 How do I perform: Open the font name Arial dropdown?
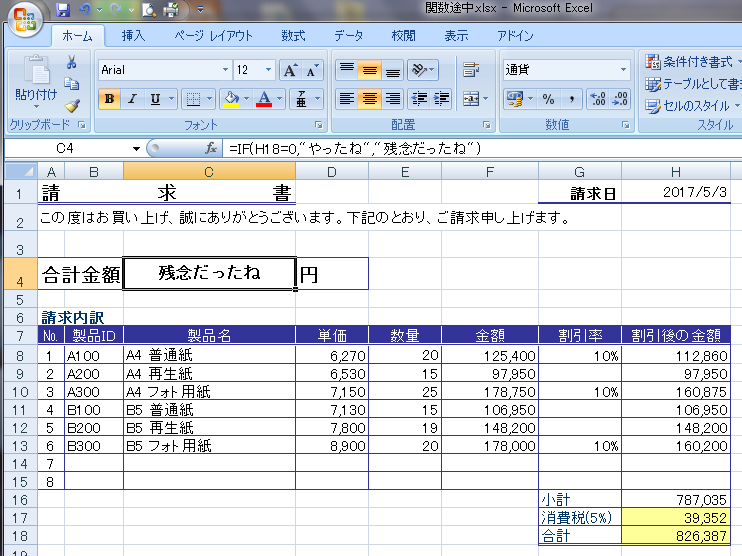coord(225,71)
